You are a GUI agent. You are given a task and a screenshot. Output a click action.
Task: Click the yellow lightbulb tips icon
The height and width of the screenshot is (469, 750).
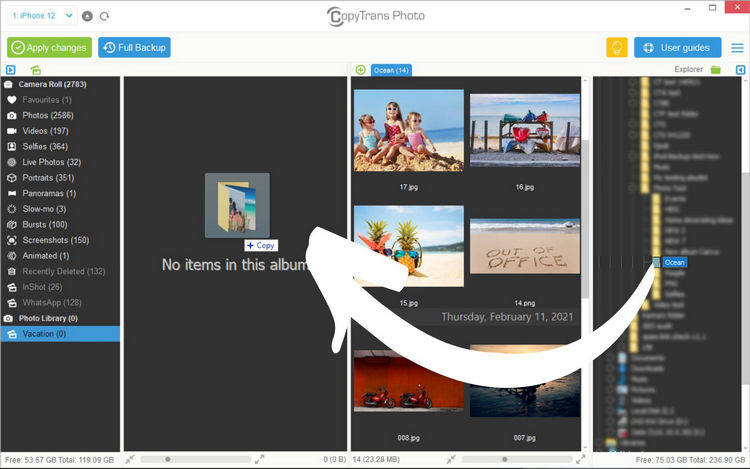(x=616, y=48)
